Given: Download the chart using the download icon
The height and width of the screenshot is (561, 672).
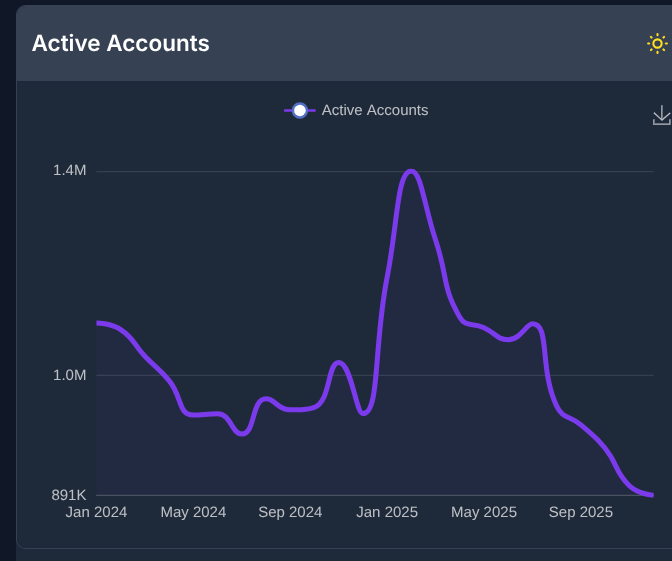Looking at the screenshot, I should point(661,116).
